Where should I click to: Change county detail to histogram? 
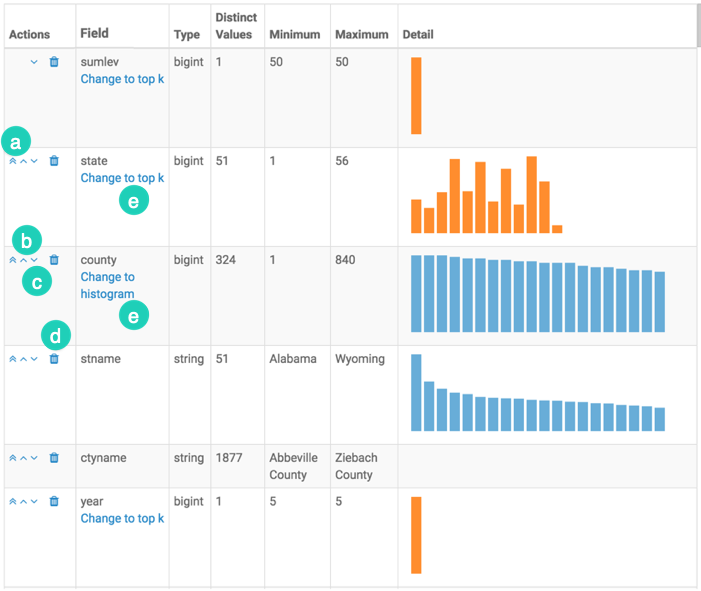107,286
